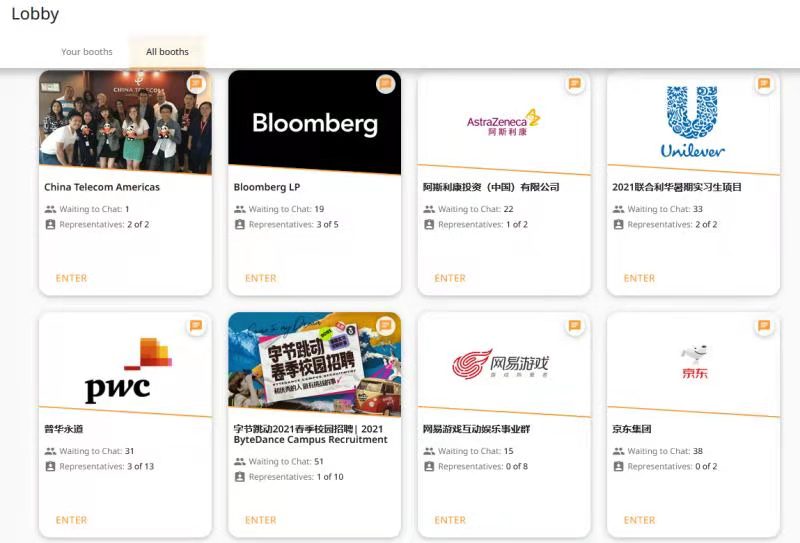Open the Bloomberg logo thumbnail
Screen dimensions: 800x543
(315, 122)
